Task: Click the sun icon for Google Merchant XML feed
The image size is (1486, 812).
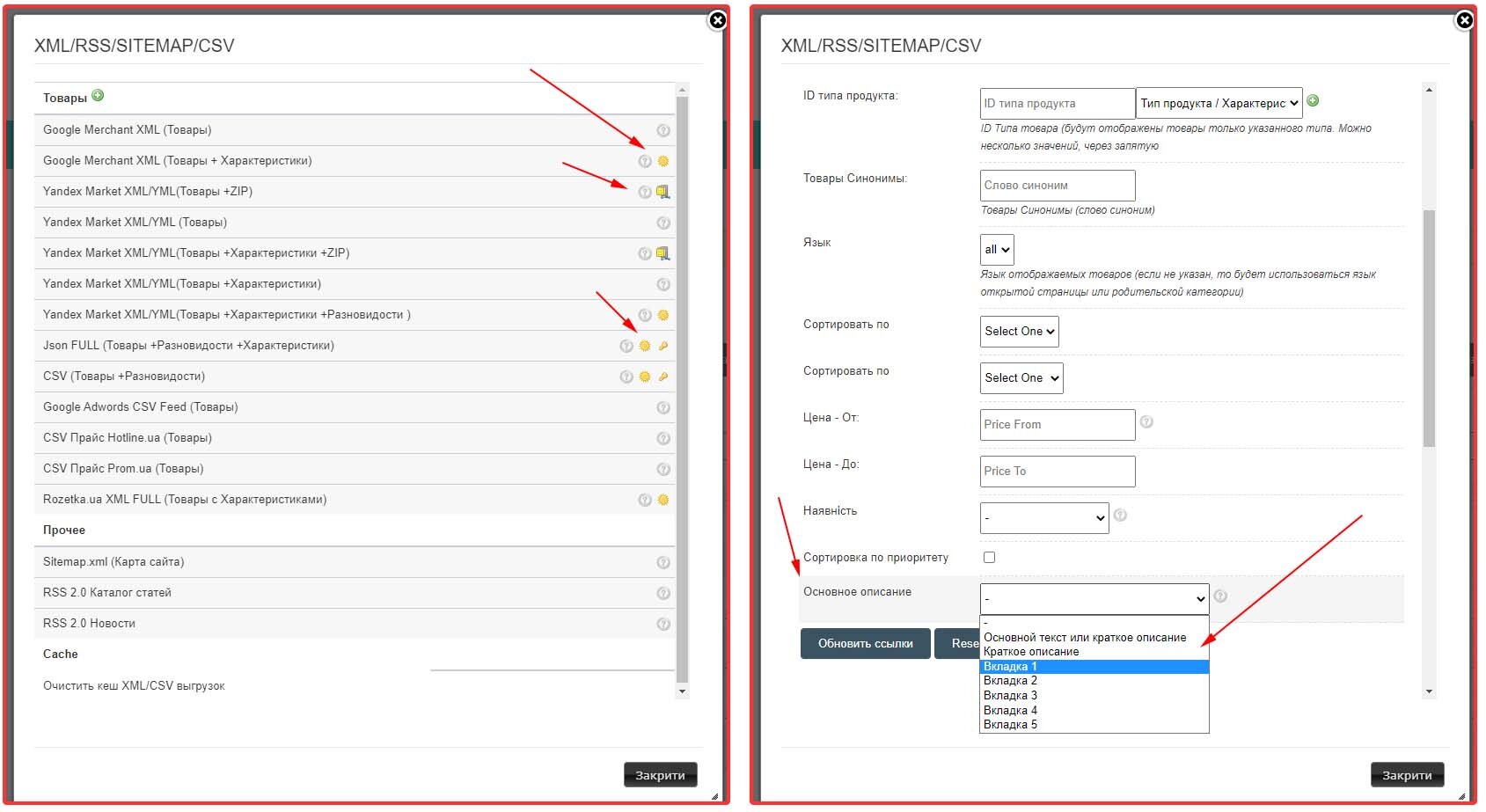Action: click(x=664, y=160)
